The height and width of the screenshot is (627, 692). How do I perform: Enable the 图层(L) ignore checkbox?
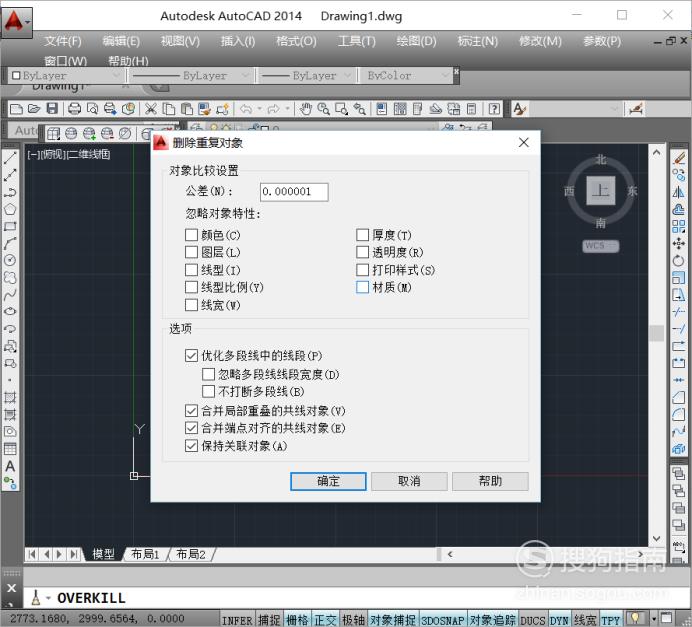pyautogui.click(x=191, y=252)
